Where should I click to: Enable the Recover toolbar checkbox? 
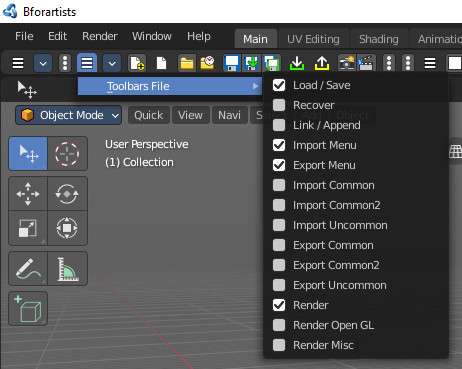(x=279, y=105)
